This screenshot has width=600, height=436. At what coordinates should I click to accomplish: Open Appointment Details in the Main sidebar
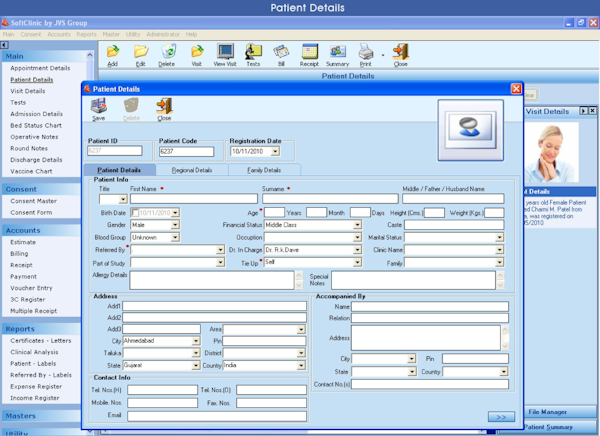click(40, 68)
